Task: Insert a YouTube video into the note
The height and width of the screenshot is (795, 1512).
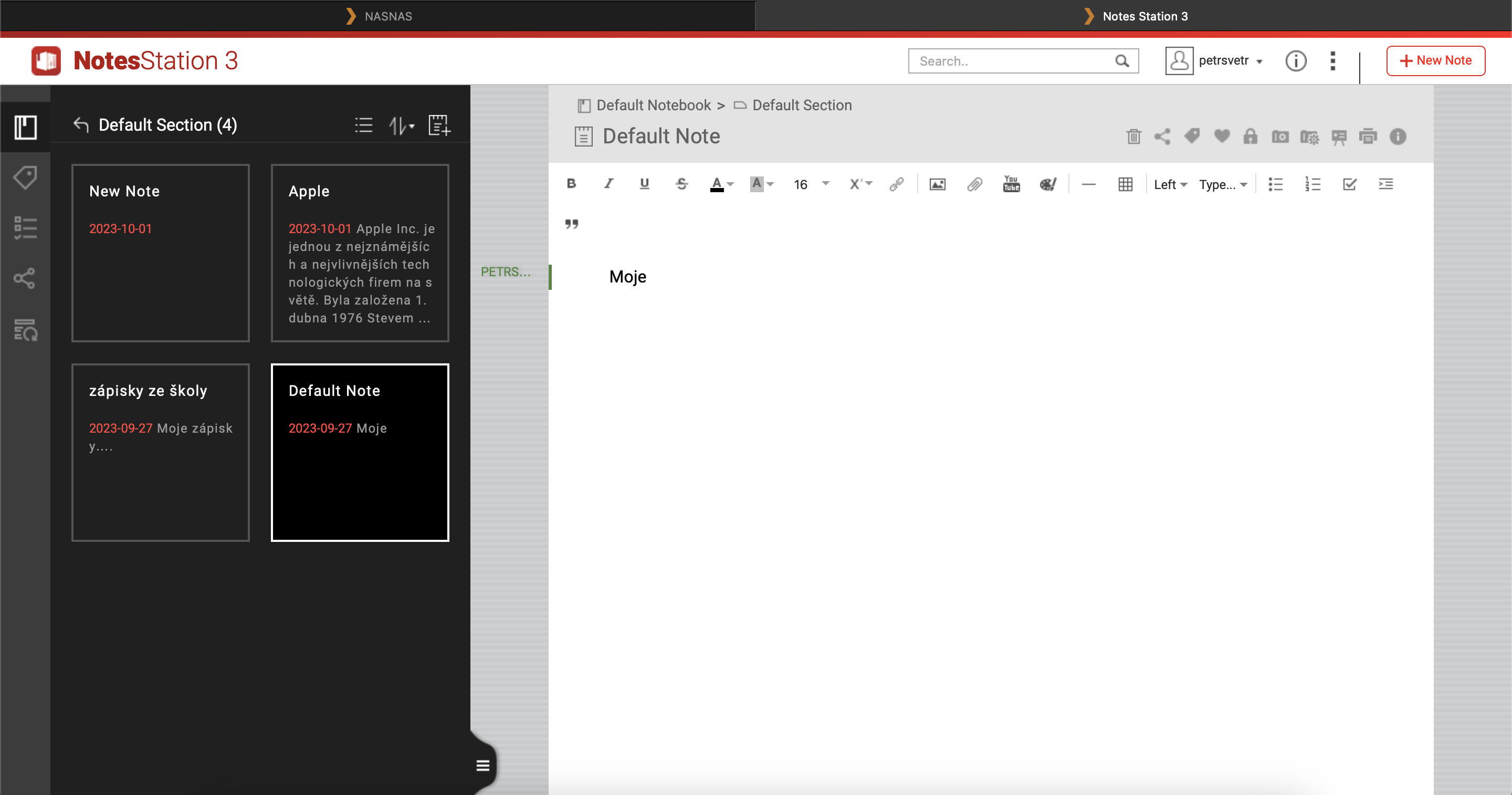Action: coord(1011,184)
